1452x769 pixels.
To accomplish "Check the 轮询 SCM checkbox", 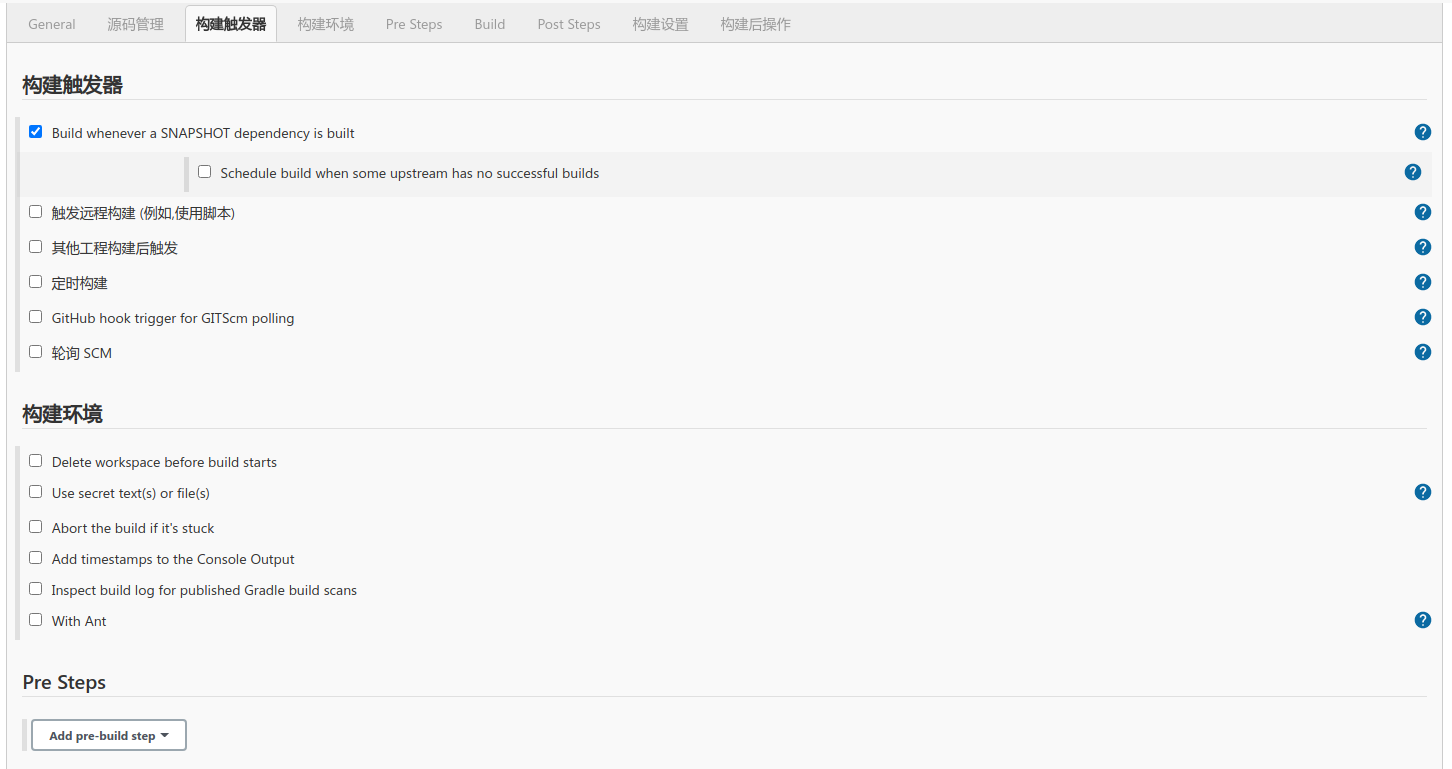I will [36, 352].
